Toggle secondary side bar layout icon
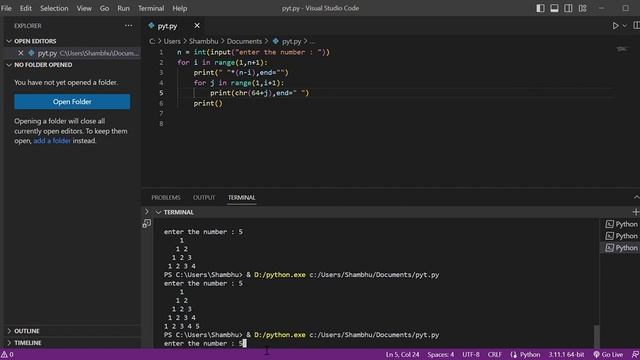Image resolution: width=640 pixels, height=360 pixels. (x=568, y=8)
